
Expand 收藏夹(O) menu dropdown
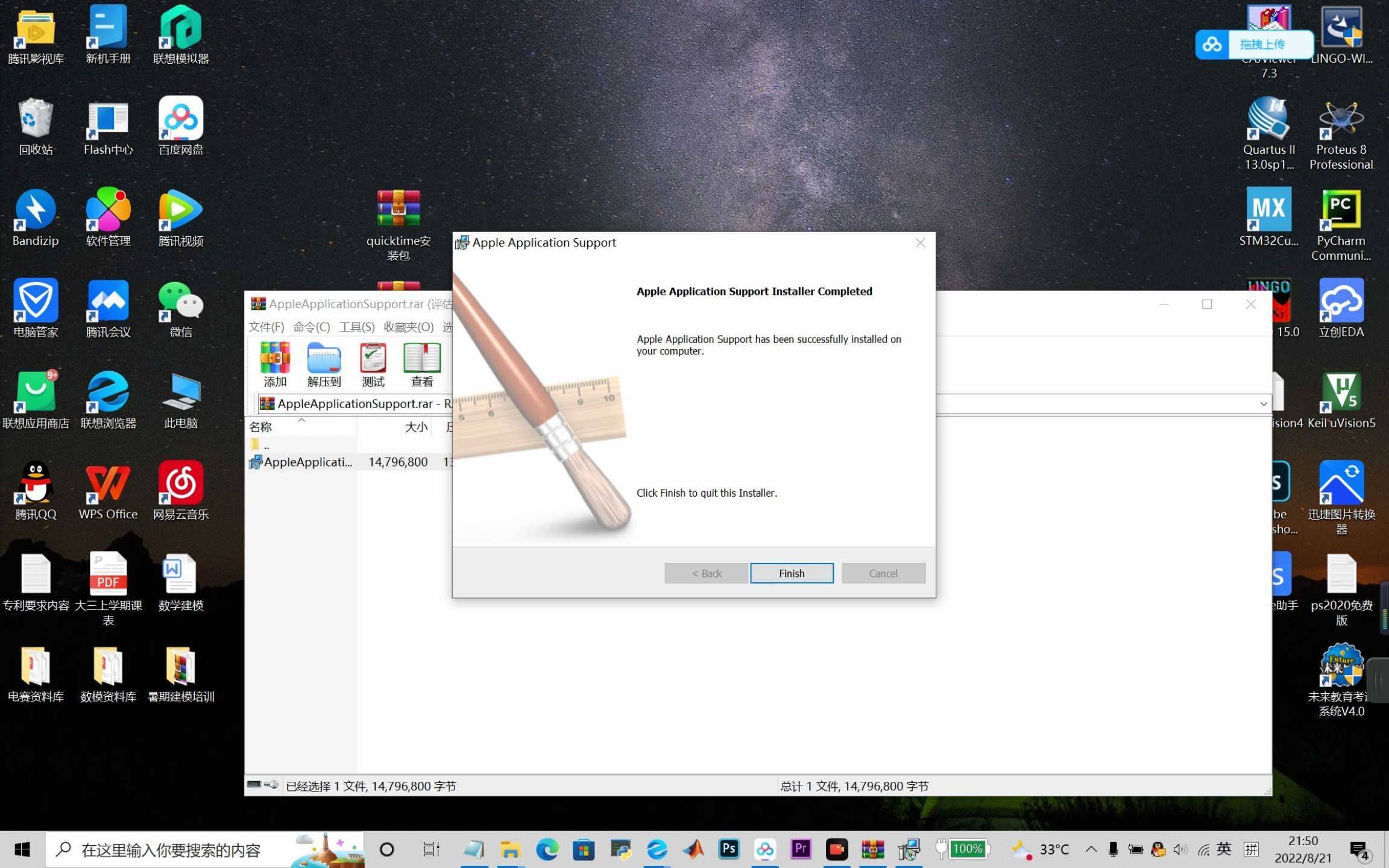tap(407, 326)
